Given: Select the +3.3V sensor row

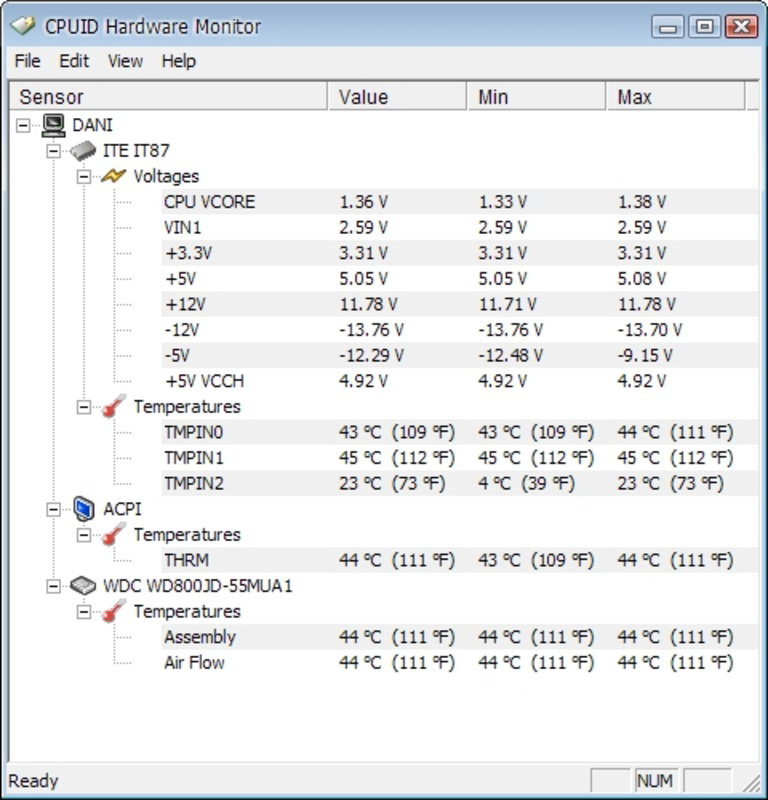Looking at the screenshot, I should point(459,253).
